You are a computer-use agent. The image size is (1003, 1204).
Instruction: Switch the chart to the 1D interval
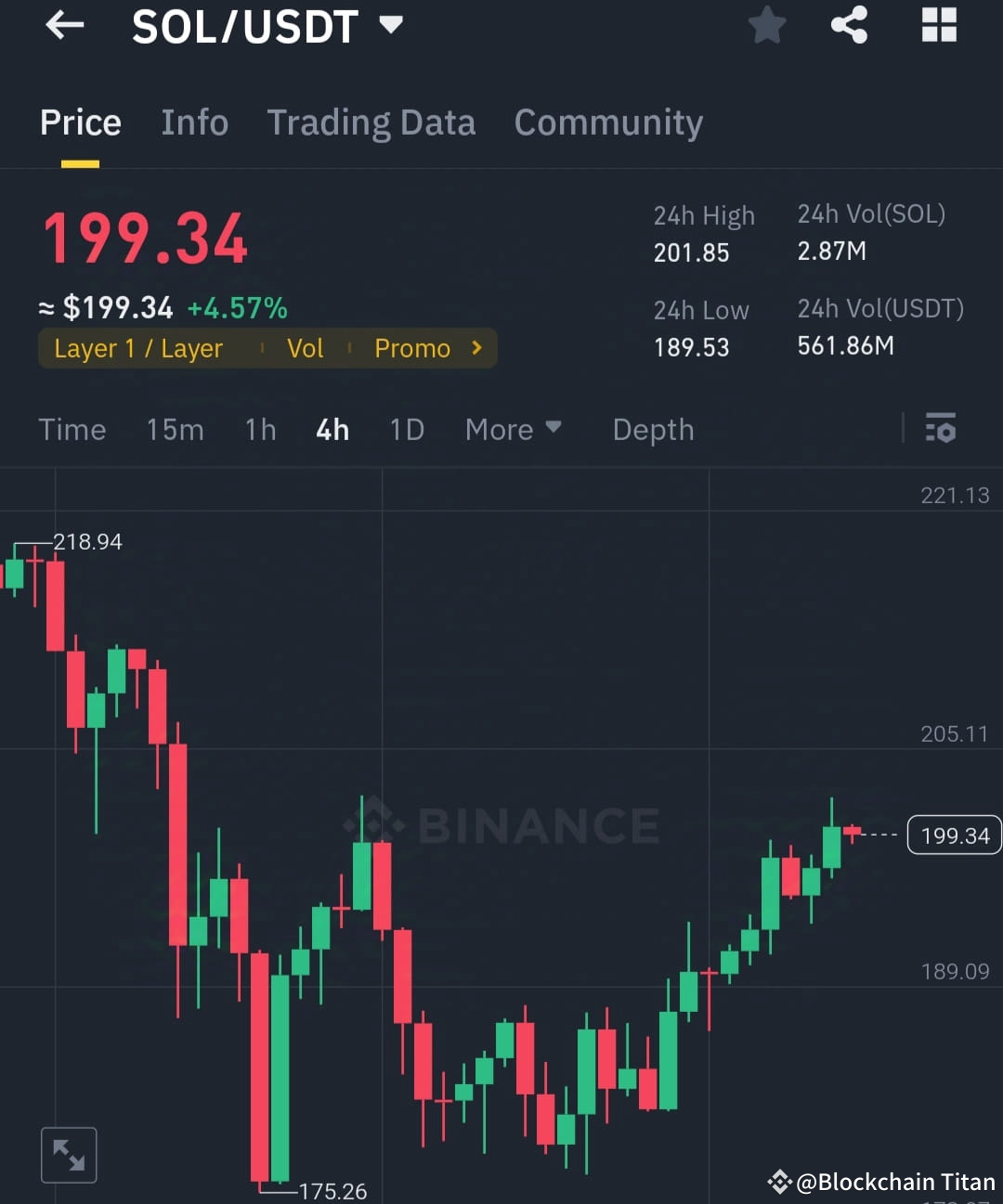[x=406, y=429]
